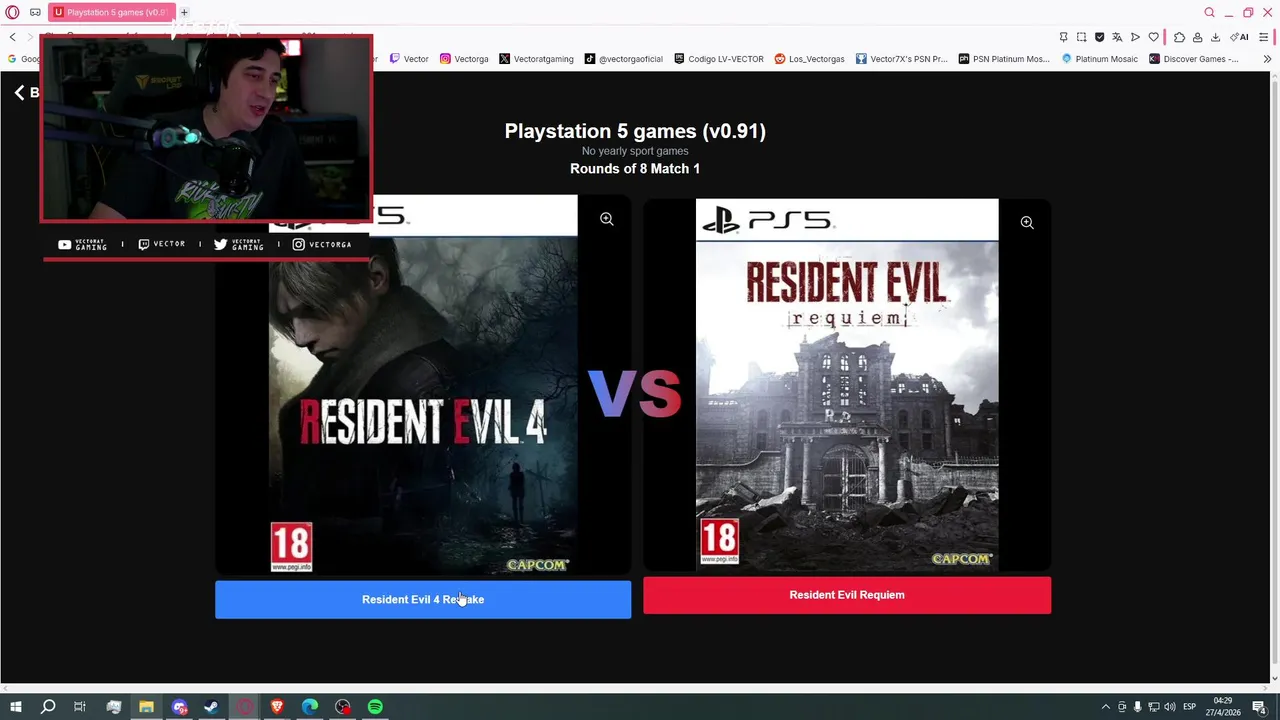Screen dimensions: 1280x720
Task: Open Microsoft Edge from the taskbar
Action: pos(310,707)
